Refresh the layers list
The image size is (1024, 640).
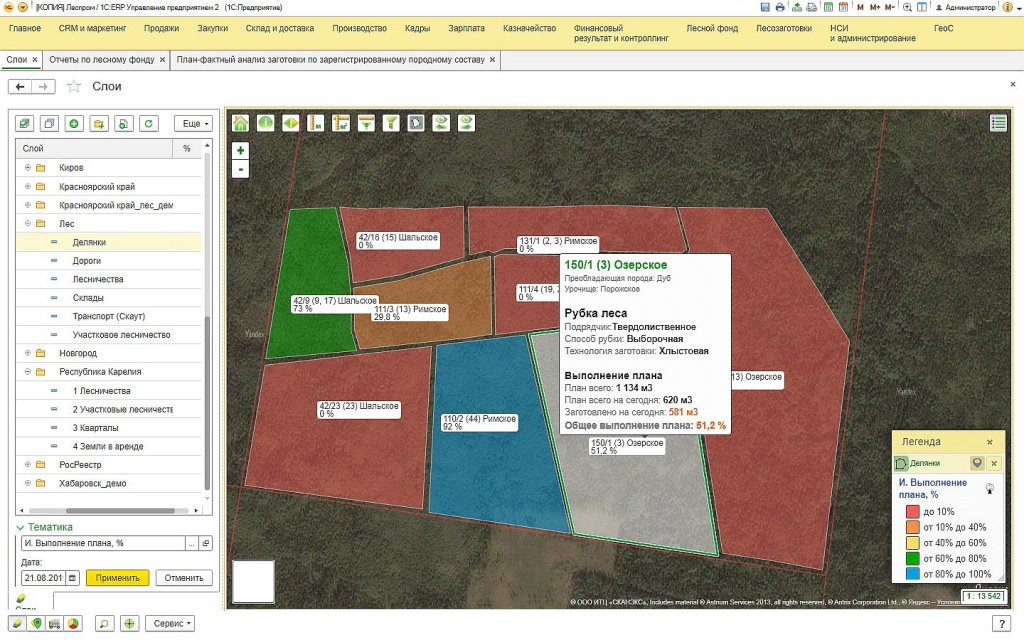tap(149, 123)
